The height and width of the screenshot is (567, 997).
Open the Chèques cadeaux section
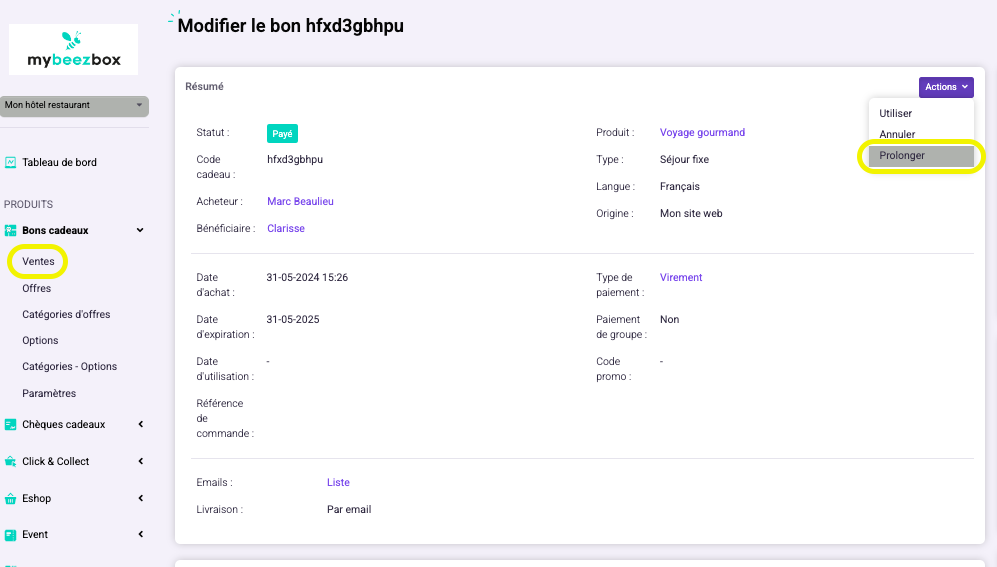(x=64, y=424)
